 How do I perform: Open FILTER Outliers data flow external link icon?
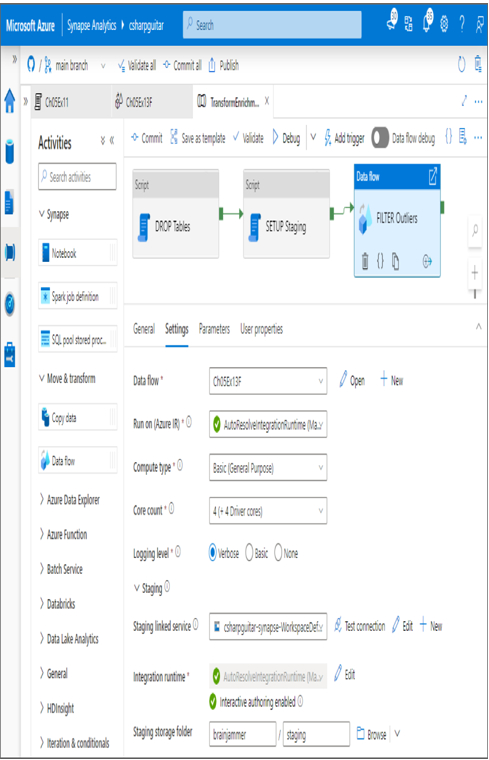(x=433, y=176)
